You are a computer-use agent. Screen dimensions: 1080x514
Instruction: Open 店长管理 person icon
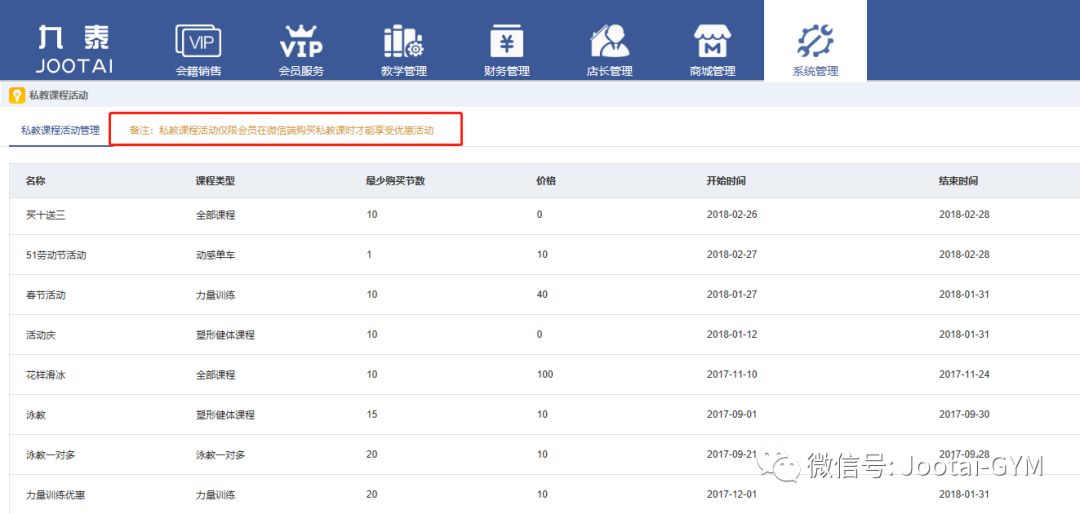[610, 41]
